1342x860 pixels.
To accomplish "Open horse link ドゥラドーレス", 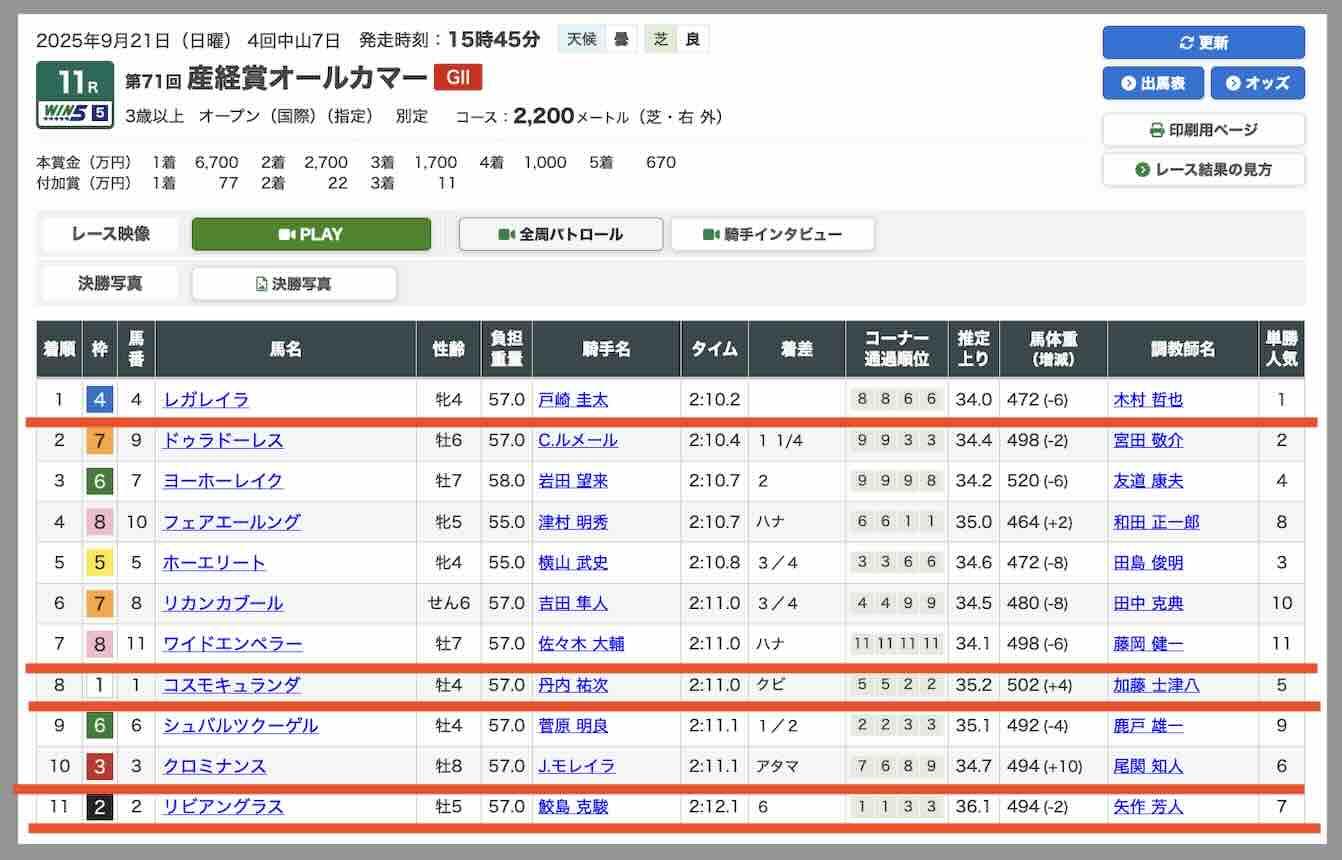I will coord(223,440).
